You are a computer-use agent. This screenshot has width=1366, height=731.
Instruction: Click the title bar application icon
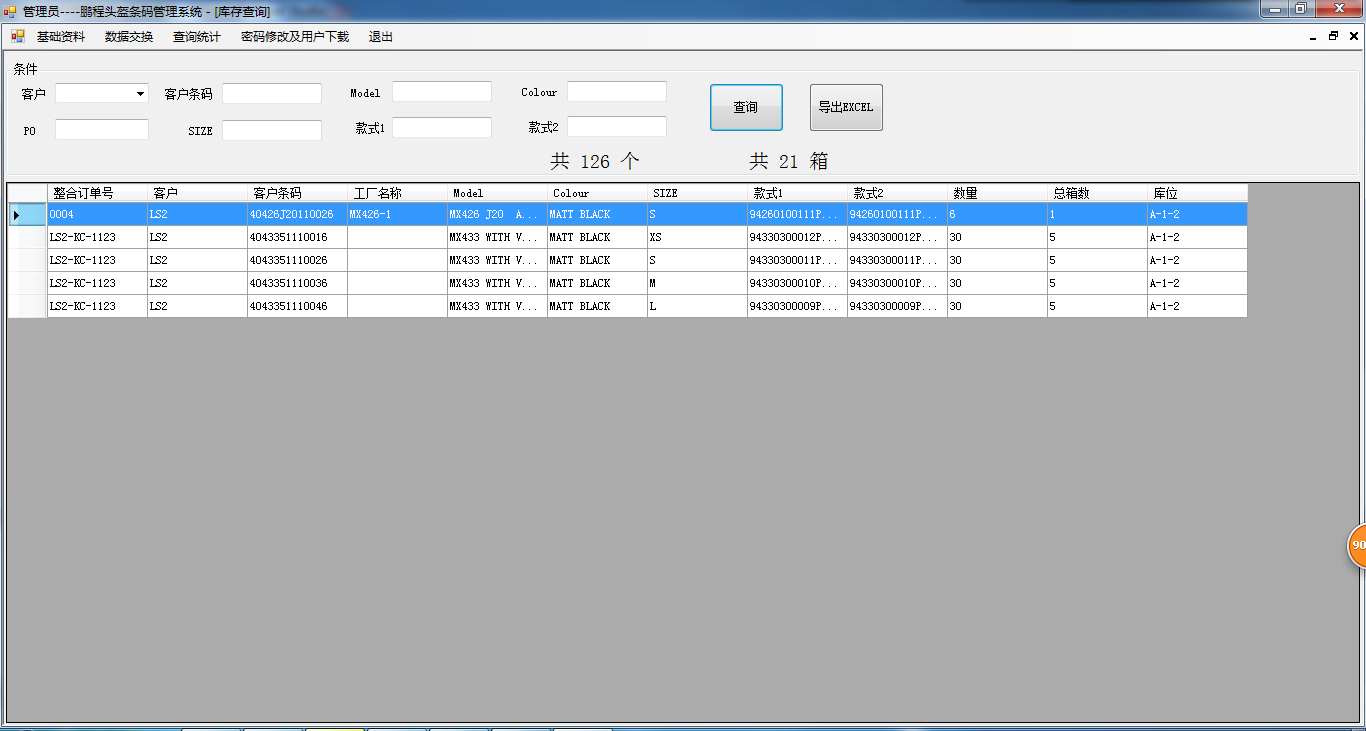[x=10, y=11]
